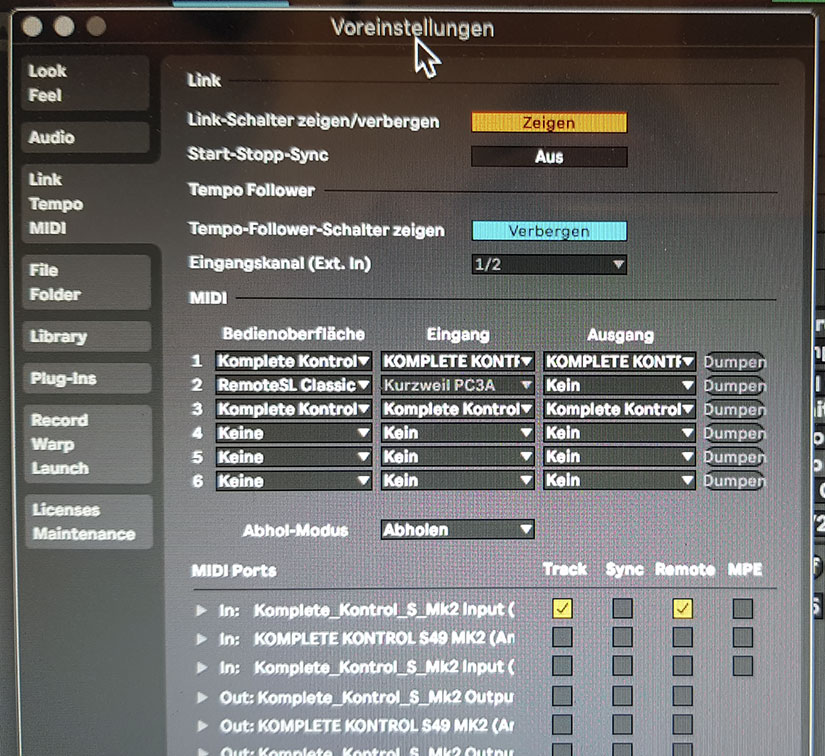Enable Track for first Komplete_Kontrol_S_Mk2 Output

click(562, 696)
